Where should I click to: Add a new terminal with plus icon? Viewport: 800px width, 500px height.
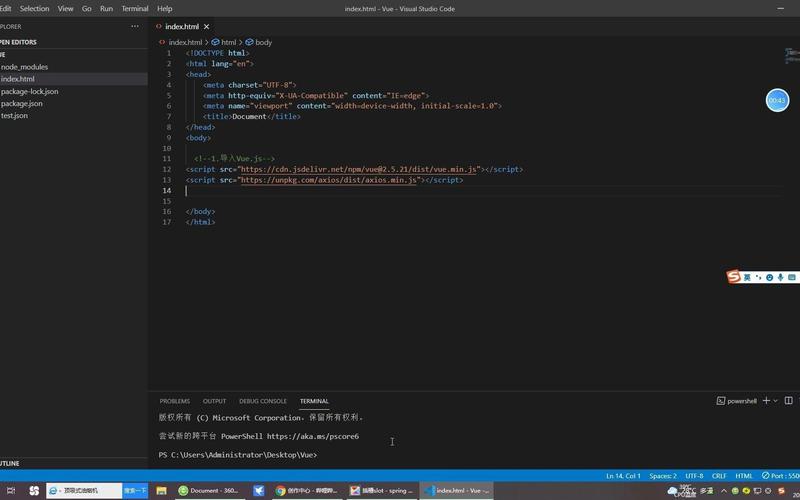(x=766, y=401)
